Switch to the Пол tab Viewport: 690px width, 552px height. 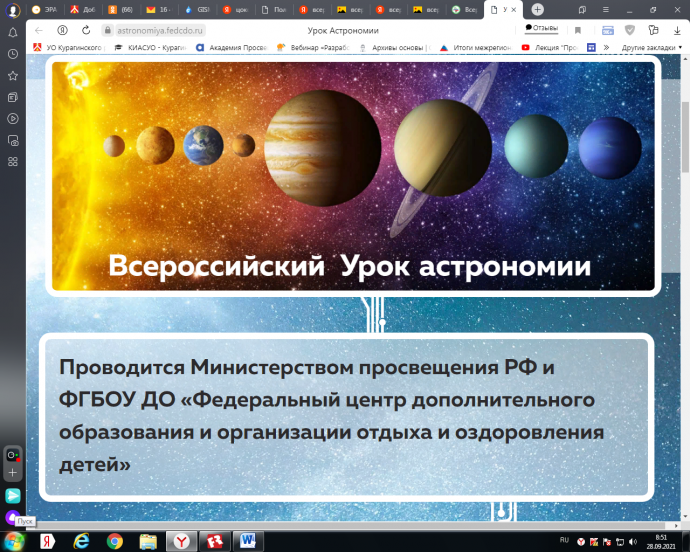(273, 10)
